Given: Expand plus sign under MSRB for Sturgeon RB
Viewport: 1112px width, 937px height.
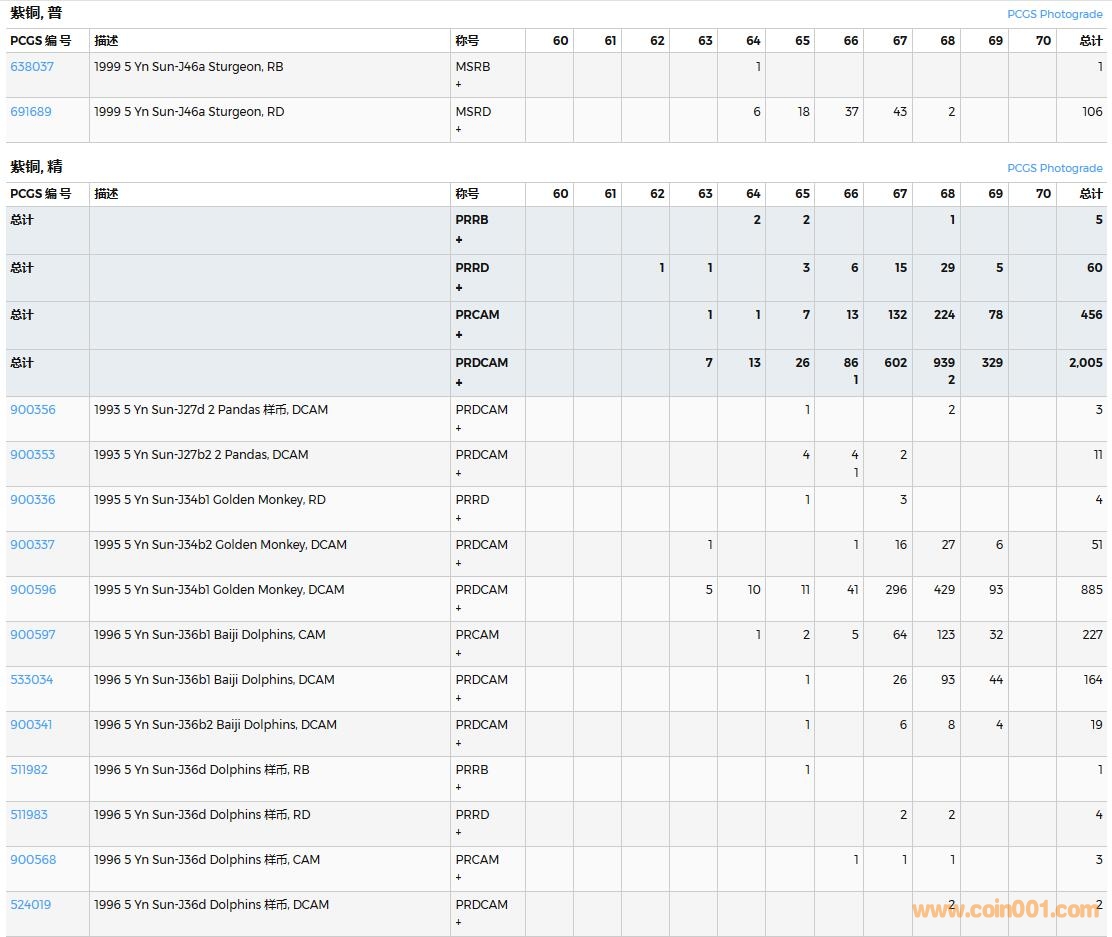Looking at the screenshot, I should click(x=459, y=85).
